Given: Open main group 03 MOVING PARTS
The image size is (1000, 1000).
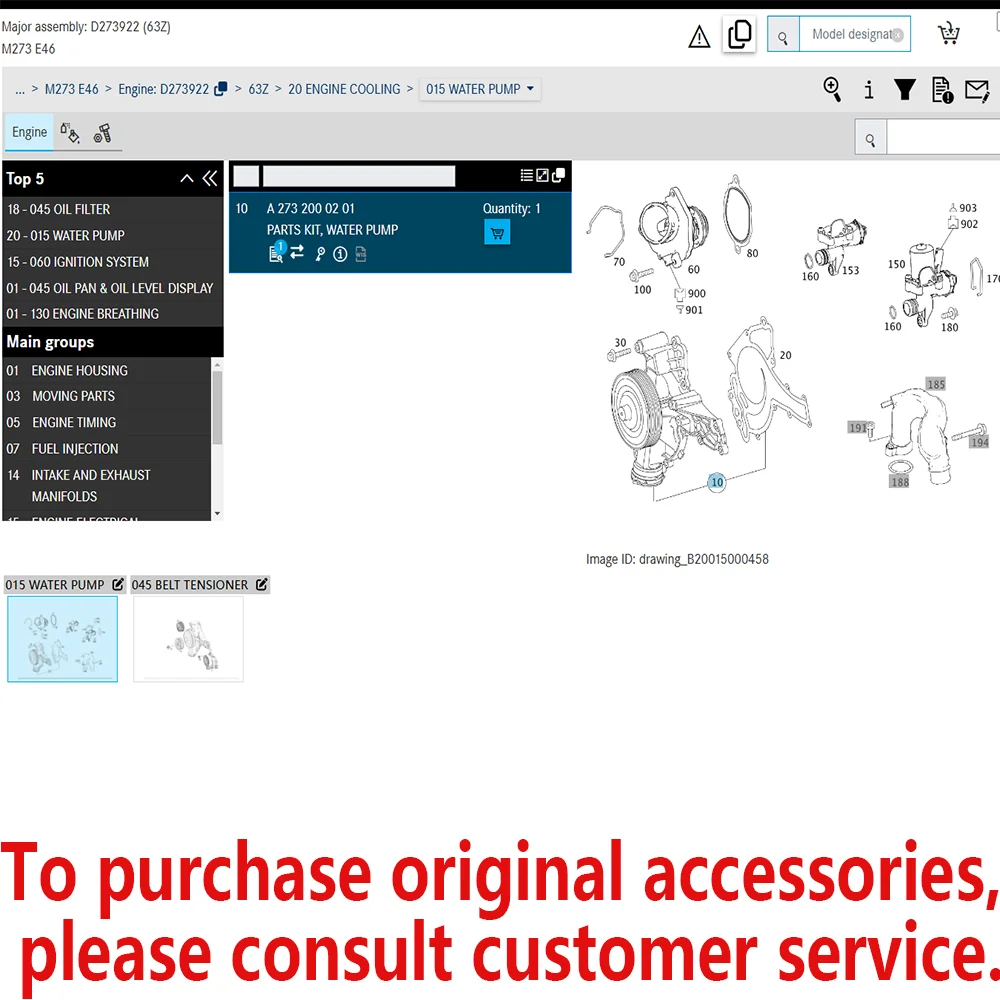Looking at the screenshot, I should 107,396.
